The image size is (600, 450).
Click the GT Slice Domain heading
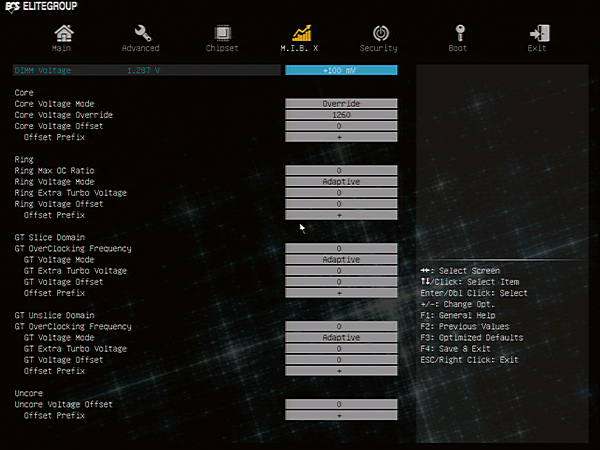click(50, 237)
